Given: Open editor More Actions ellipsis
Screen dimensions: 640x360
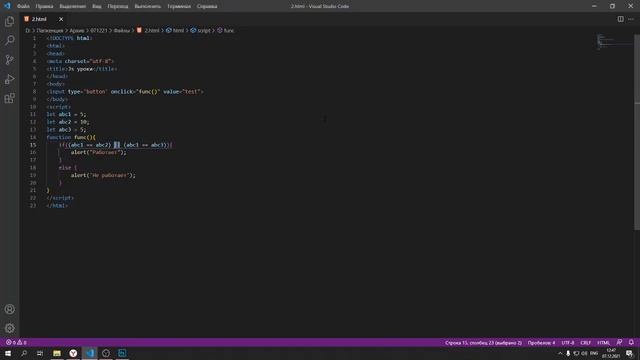Looking at the screenshot, I should (631, 19).
